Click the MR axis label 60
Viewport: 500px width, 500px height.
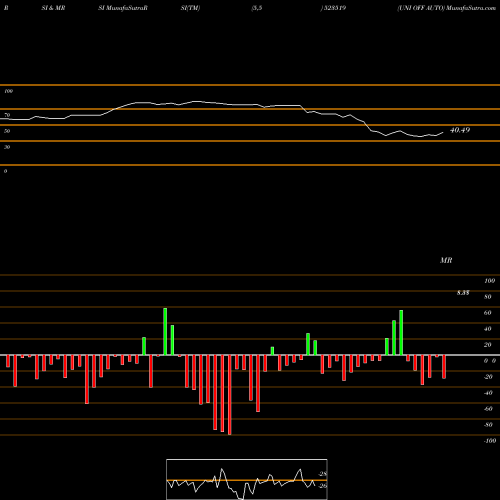(x=488, y=313)
